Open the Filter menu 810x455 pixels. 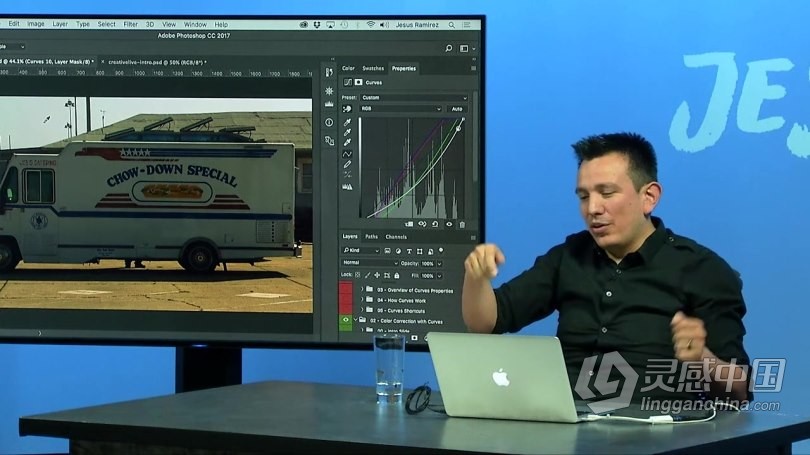click(130, 24)
